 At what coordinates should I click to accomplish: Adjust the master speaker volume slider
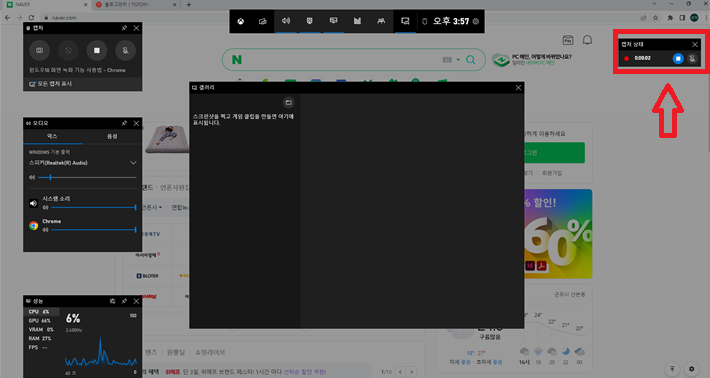click(87, 177)
